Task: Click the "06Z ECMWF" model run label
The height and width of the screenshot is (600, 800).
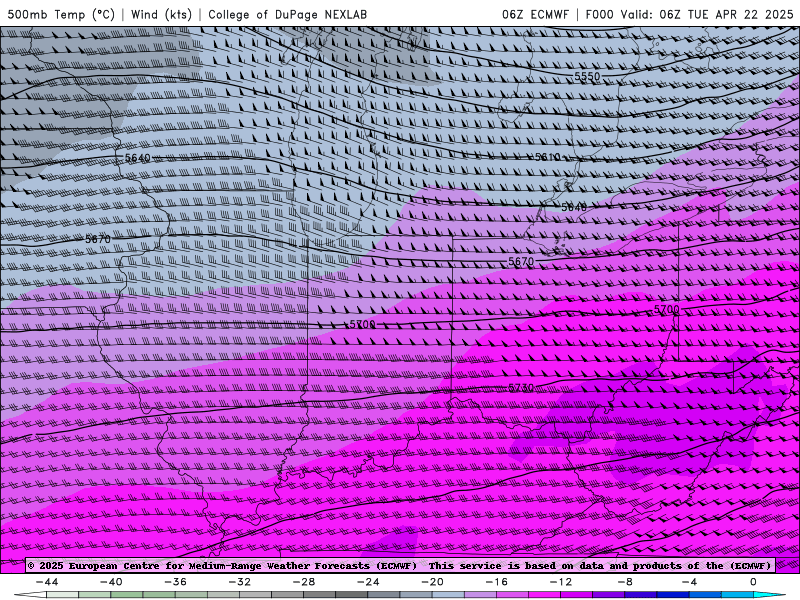Action: point(535,14)
